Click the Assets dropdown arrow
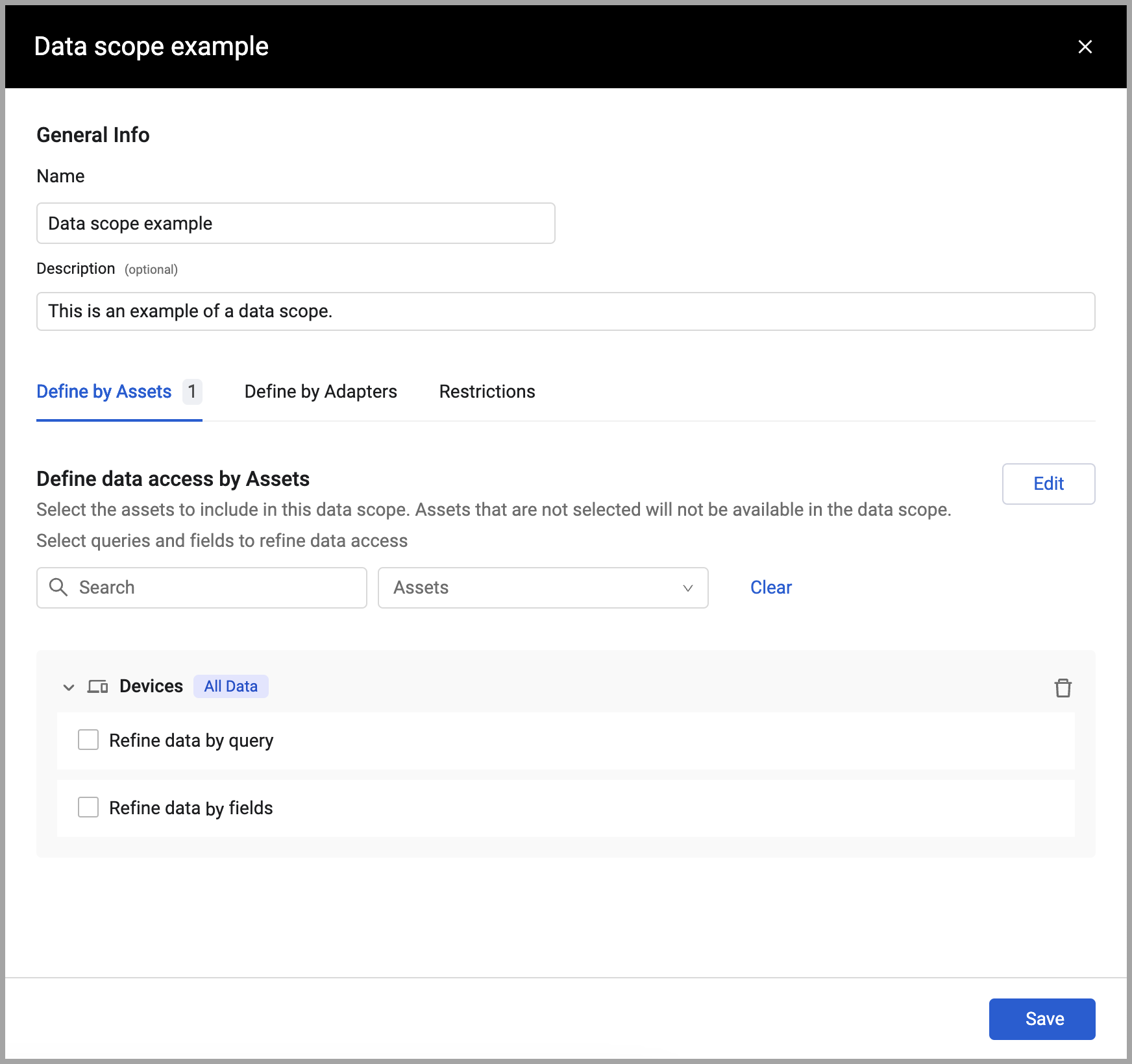Viewport: 1132px width, 1064px height. (x=688, y=588)
